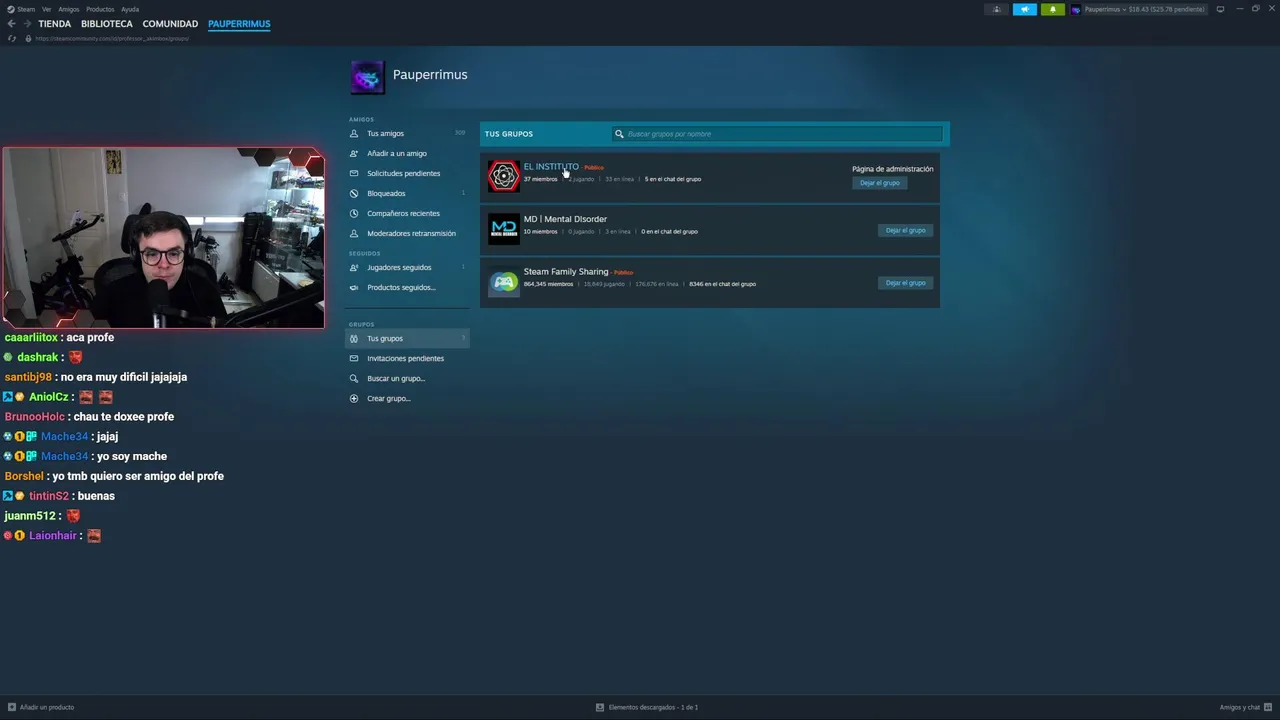Click the Pauperrimus avatar in the top bar
Viewport: 1280px width, 720px height.
point(1076,9)
